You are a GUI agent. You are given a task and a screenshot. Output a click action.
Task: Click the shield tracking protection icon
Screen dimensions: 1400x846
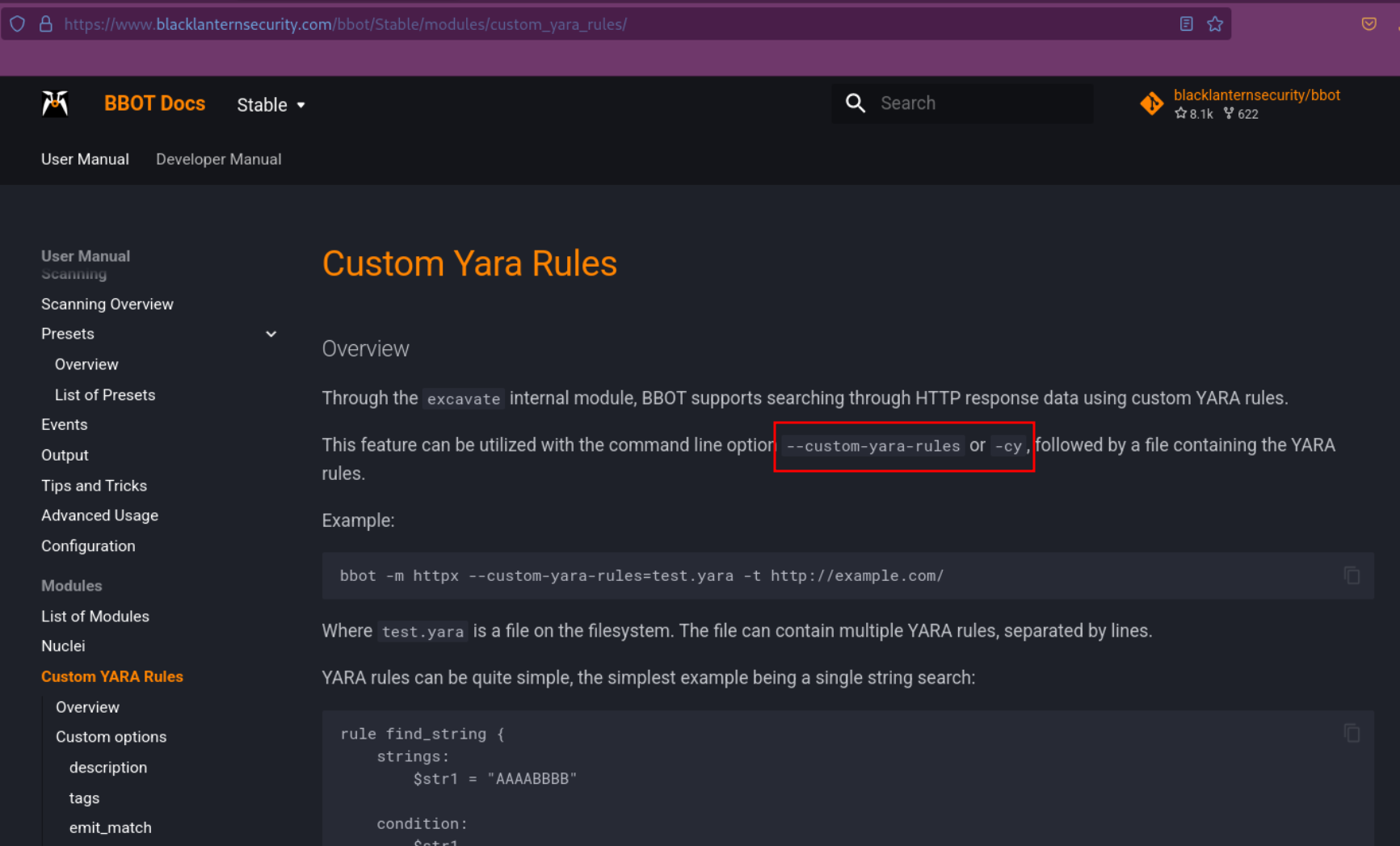point(18,24)
